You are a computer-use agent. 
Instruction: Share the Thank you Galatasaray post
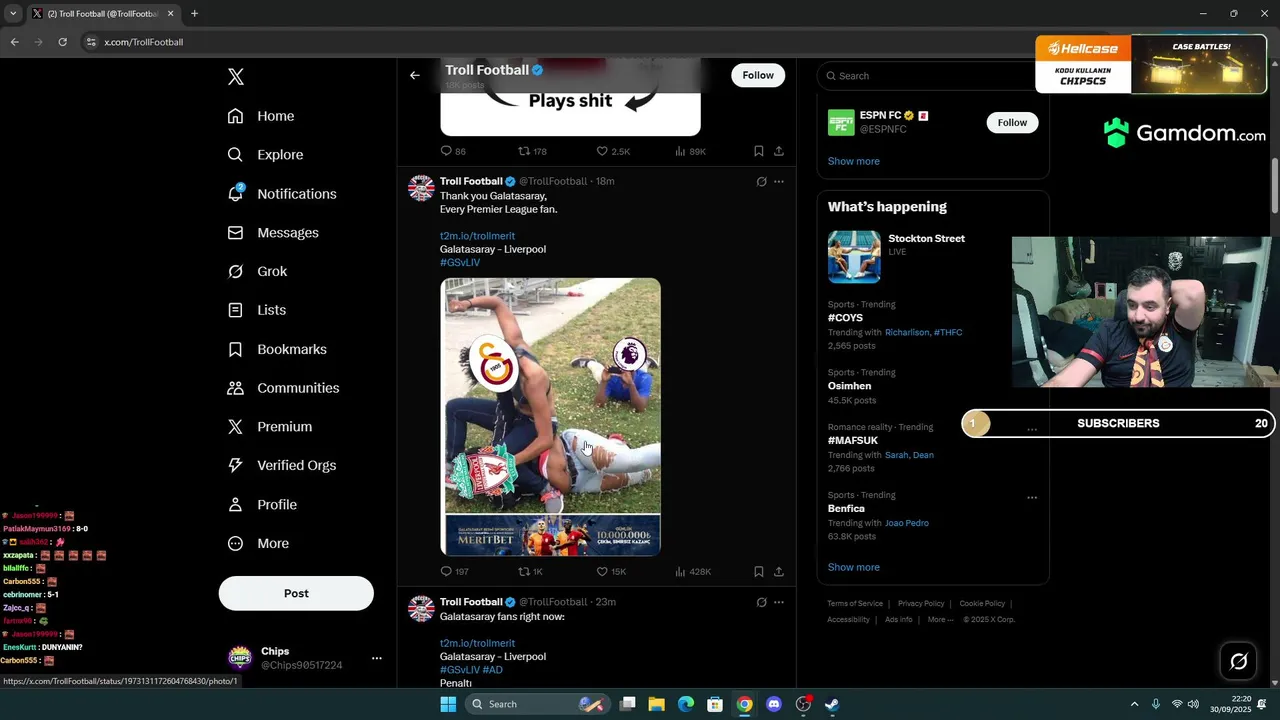click(x=779, y=572)
